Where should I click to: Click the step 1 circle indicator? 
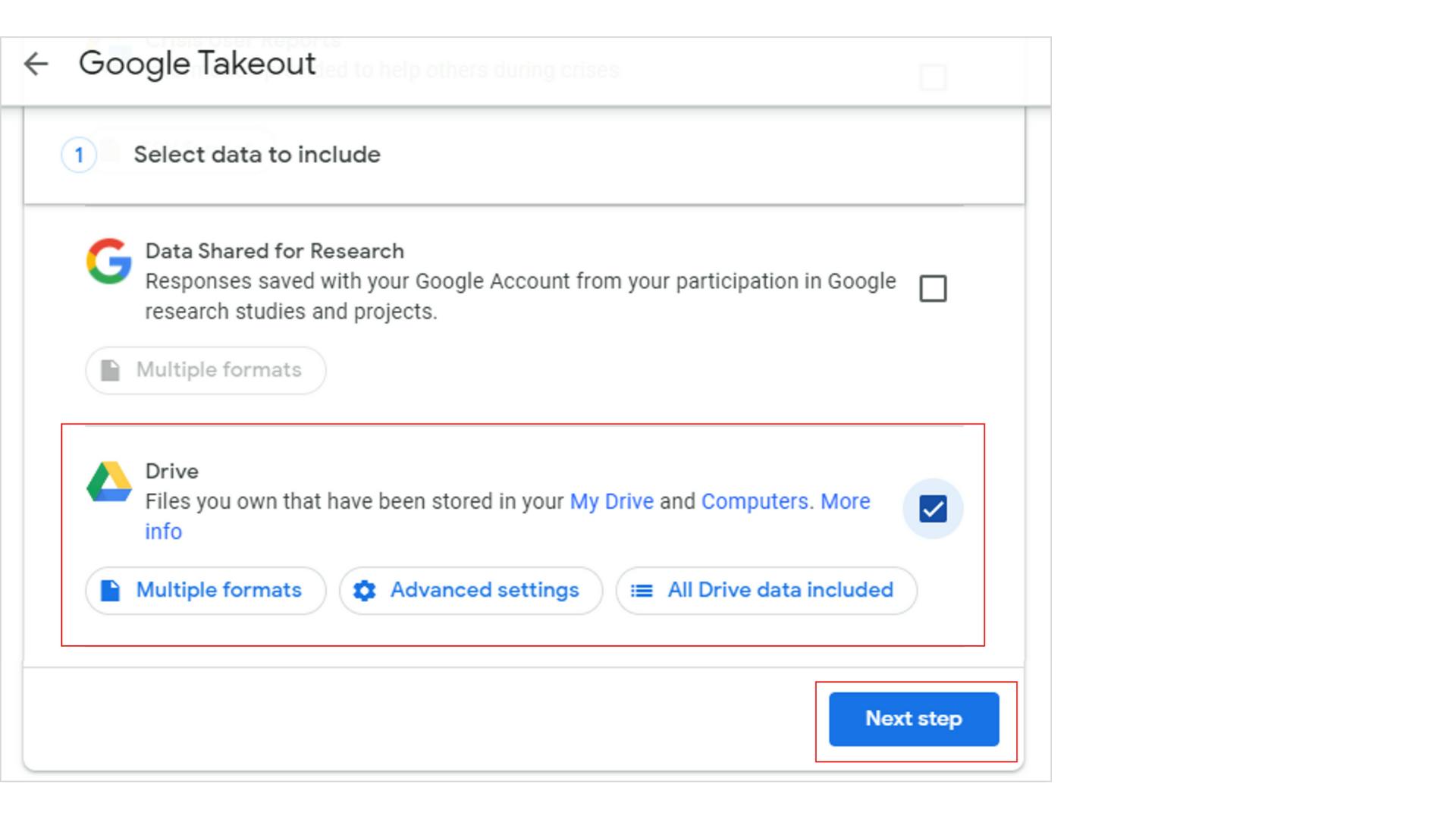pyautogui.click(x=78, y=155)
